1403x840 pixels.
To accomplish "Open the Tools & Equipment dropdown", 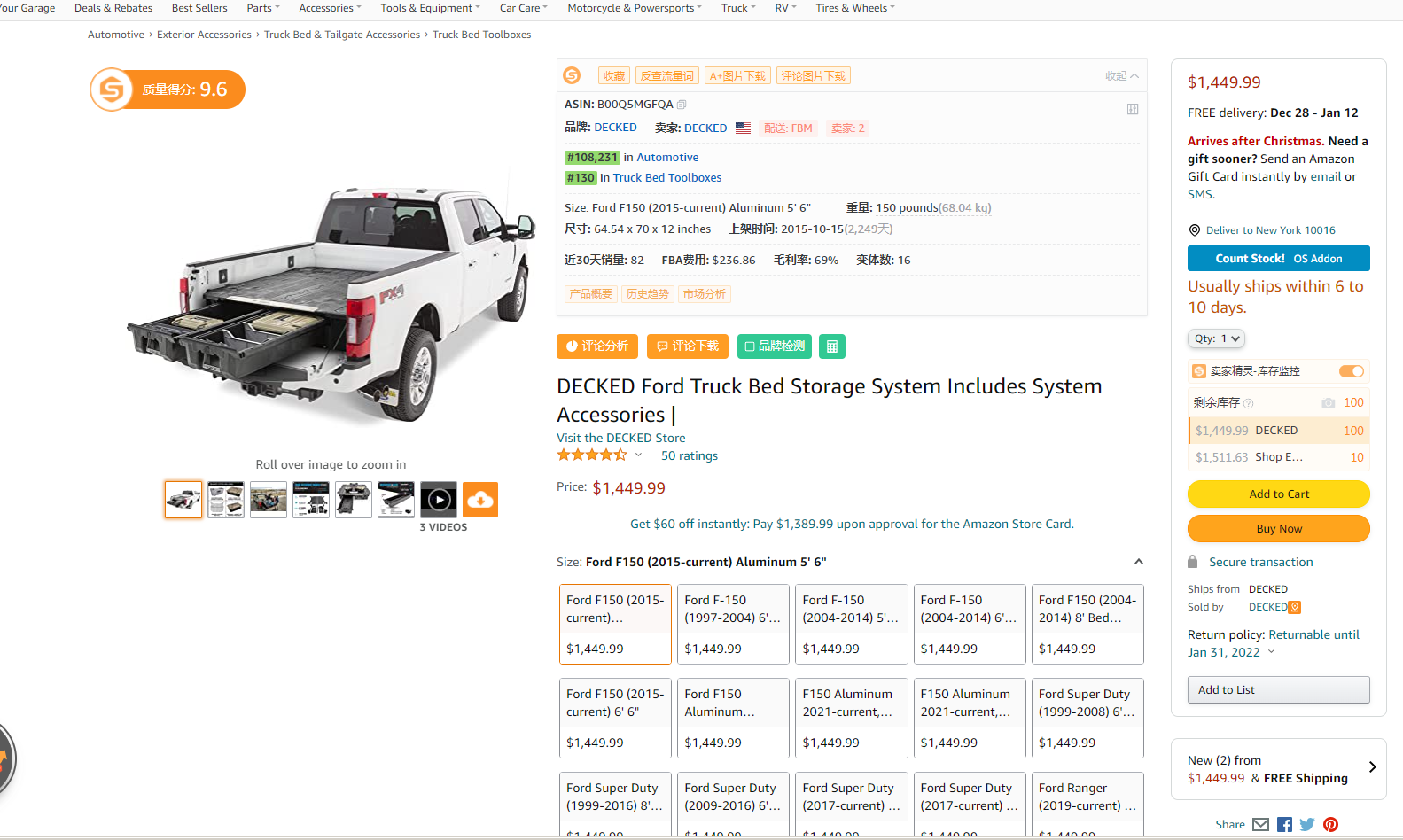I will pos(430,8).
